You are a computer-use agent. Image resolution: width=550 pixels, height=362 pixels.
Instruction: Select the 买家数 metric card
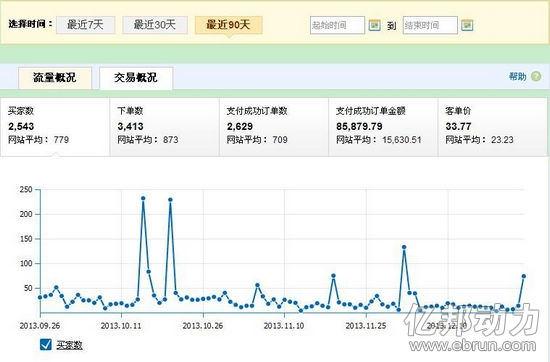[x=55, y=127]
